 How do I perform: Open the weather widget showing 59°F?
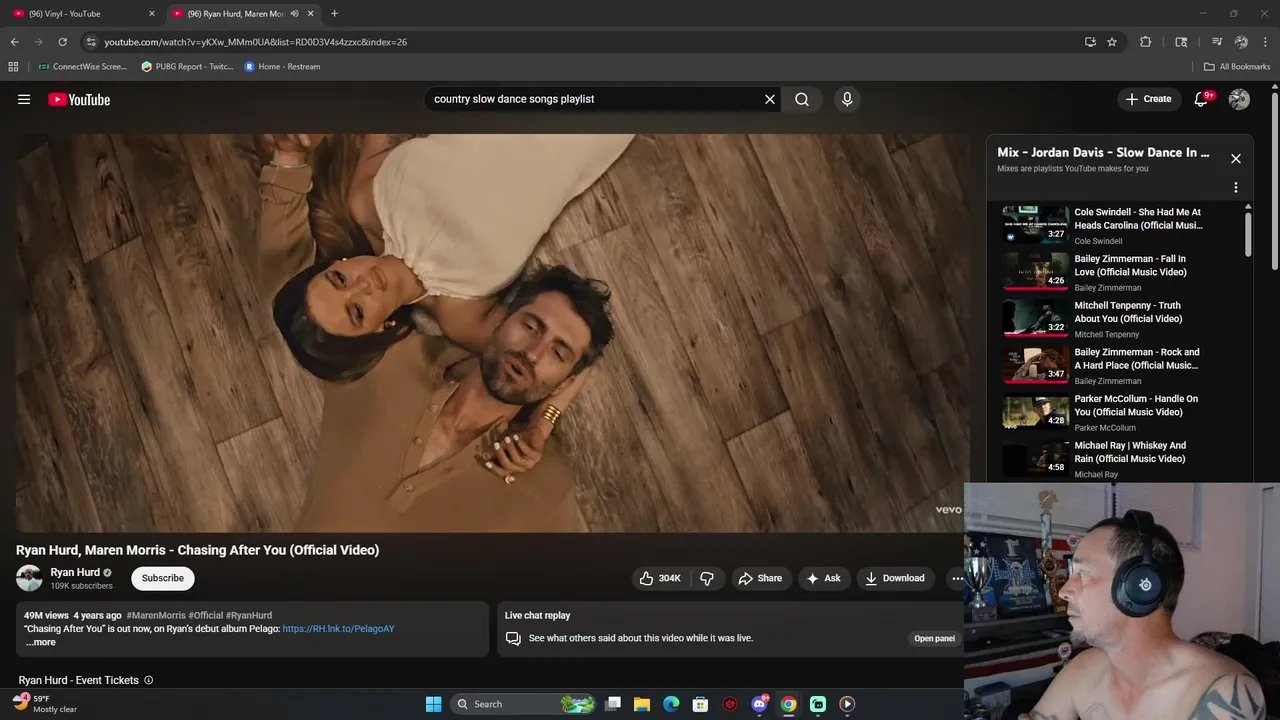[x=44, y=704]
